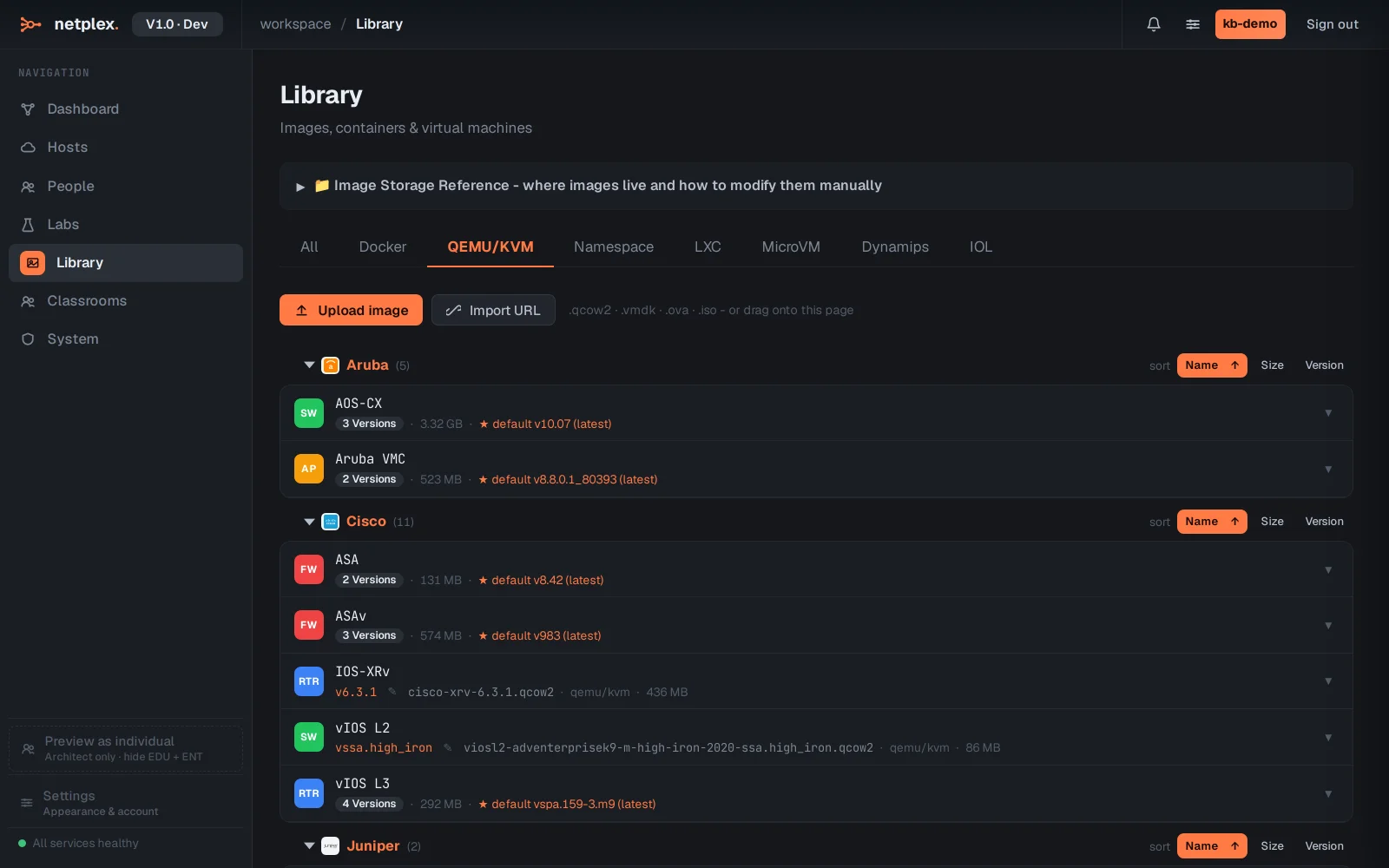Switch to the Namespace tab
Image resolution: width=1389 pixels, height=868 pixels.
click(x=614, y=247)
